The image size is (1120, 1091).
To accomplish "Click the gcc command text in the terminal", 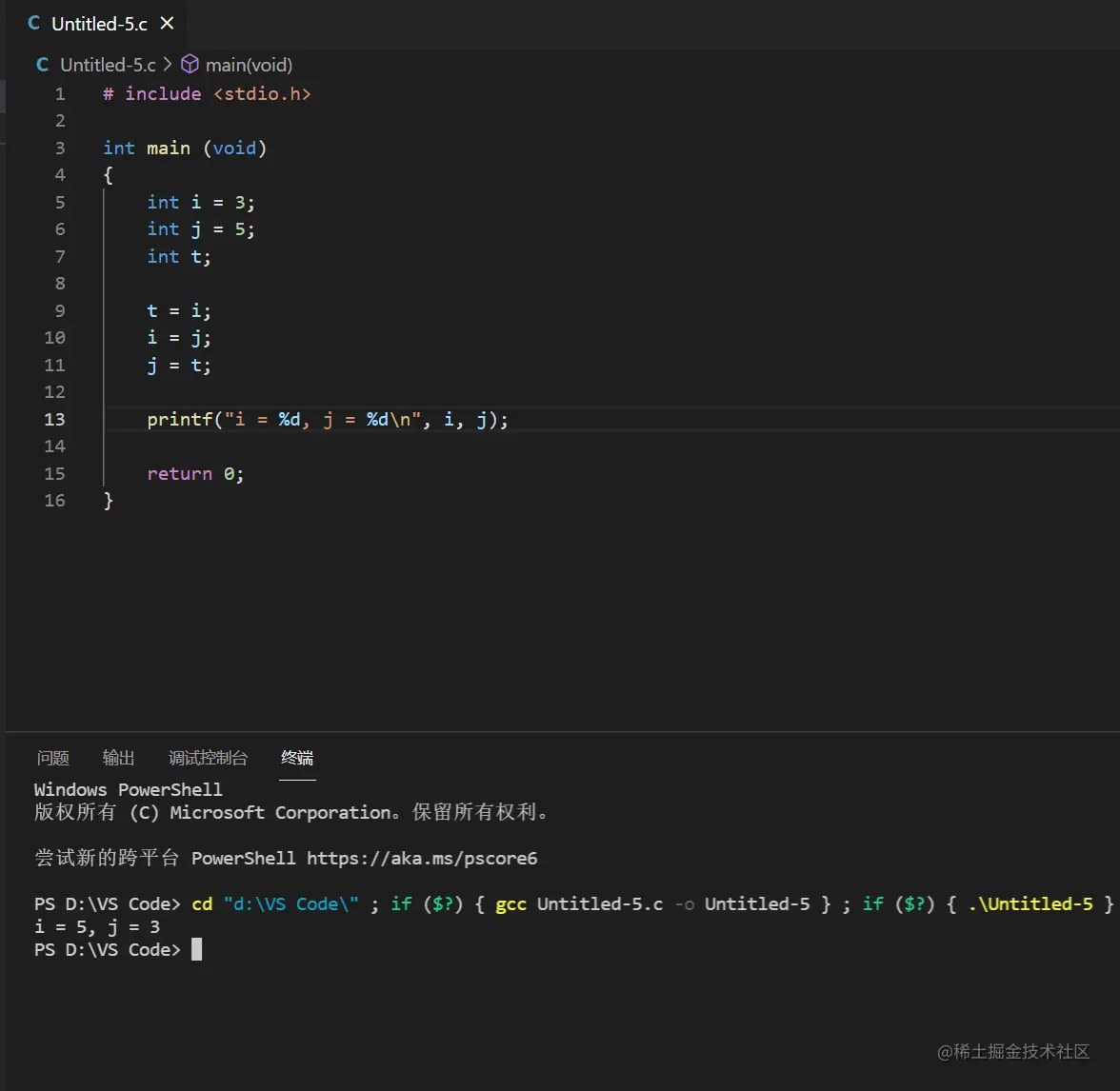I will pyautogui.click(x=510, y=903).
